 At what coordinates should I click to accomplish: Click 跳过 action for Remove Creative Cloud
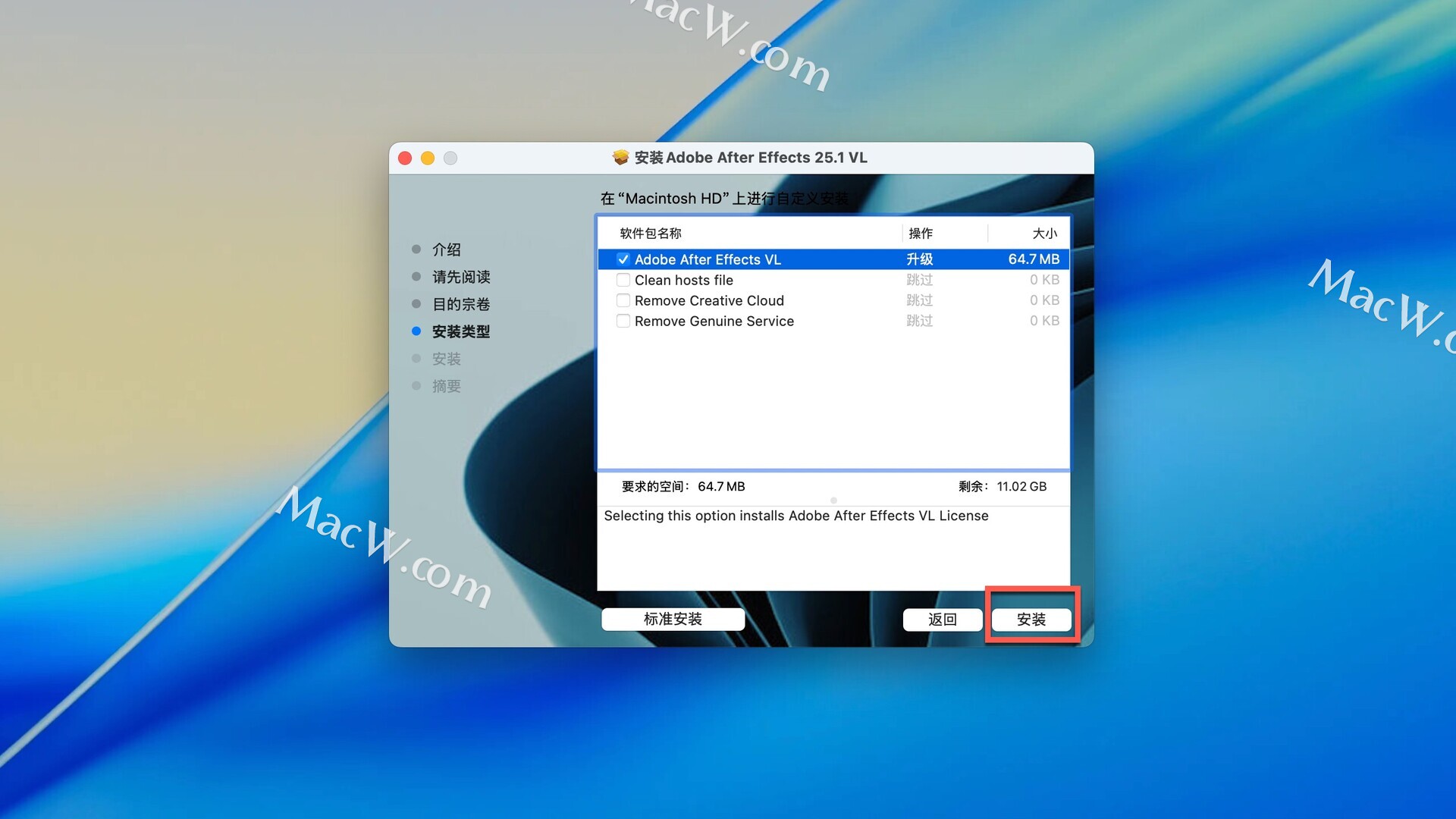[x=920, y=300]
